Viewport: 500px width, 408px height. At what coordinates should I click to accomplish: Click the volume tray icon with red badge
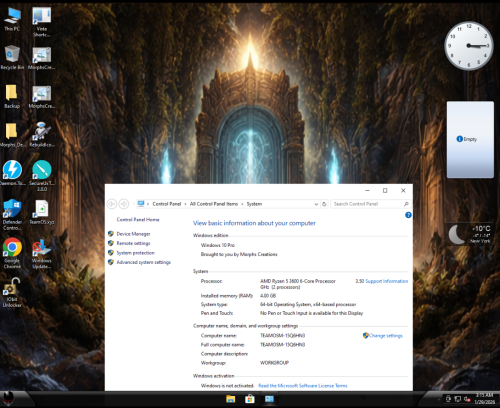point(467,399)
